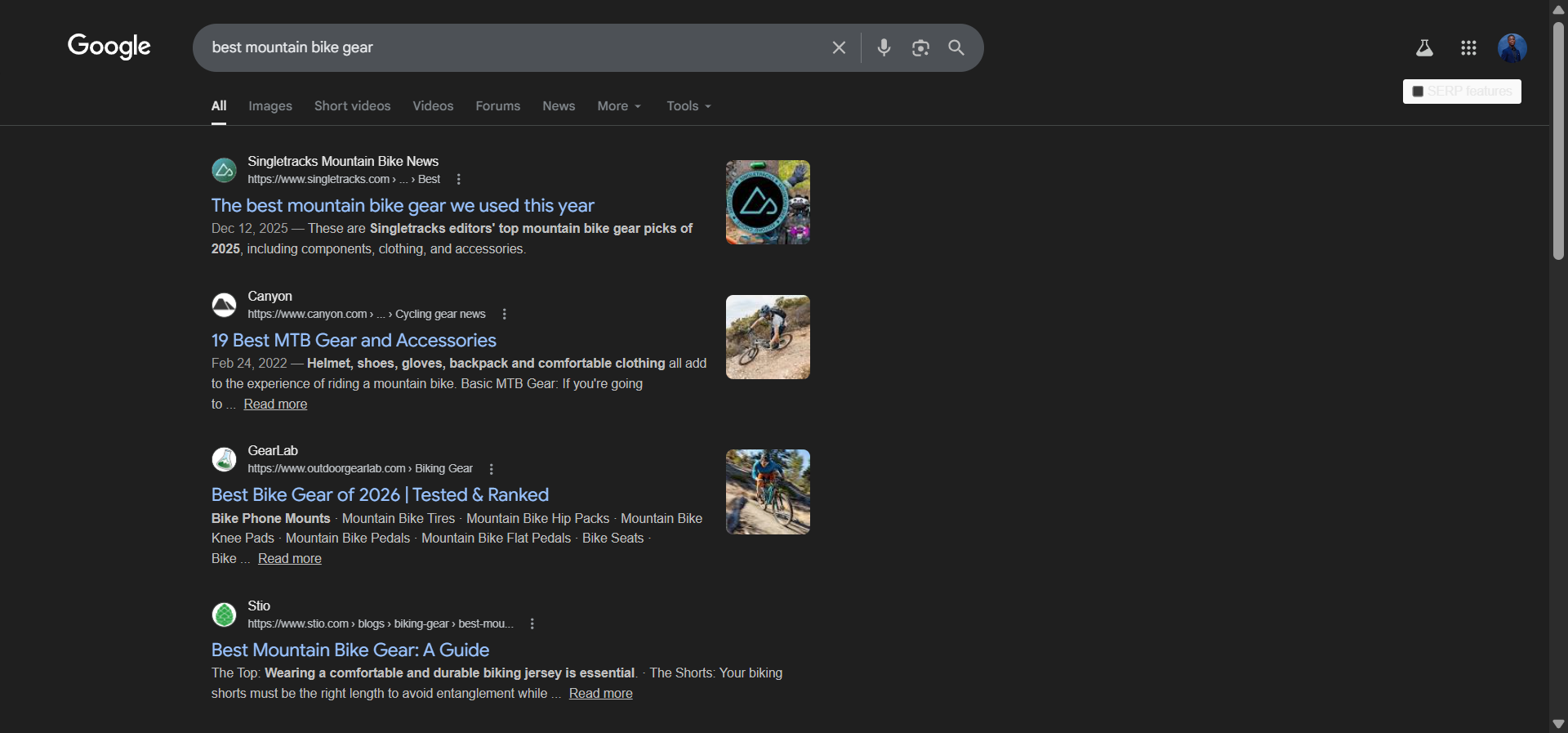
Task: Click the singletracks.com URL breadcrumb
Action: (x=344, y=179)
